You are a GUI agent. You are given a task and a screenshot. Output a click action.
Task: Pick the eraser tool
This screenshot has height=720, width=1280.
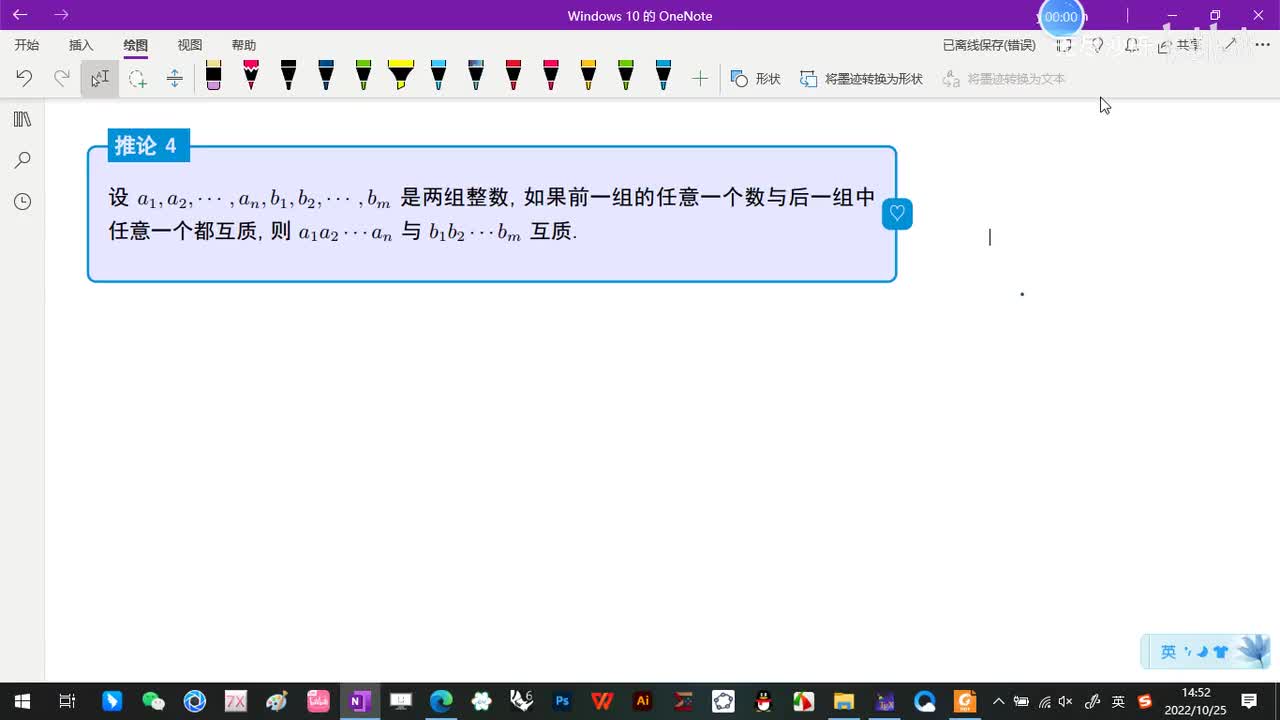213,76
